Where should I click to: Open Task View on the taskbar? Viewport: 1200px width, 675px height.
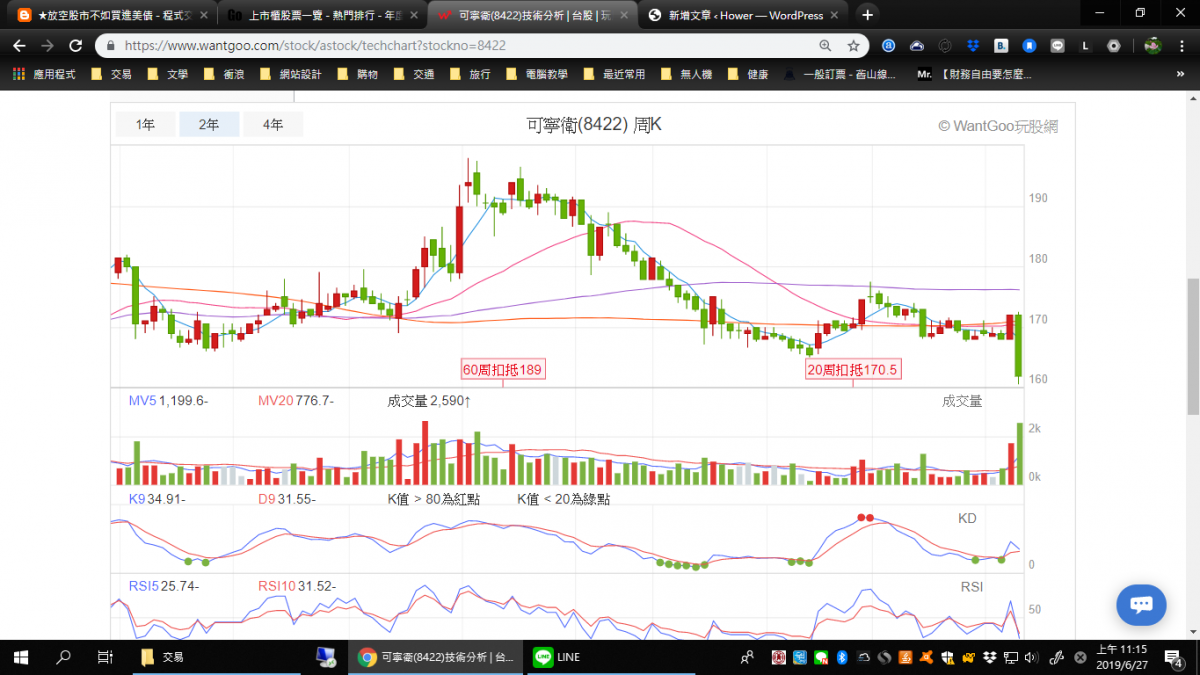click(x=104, y=657)
